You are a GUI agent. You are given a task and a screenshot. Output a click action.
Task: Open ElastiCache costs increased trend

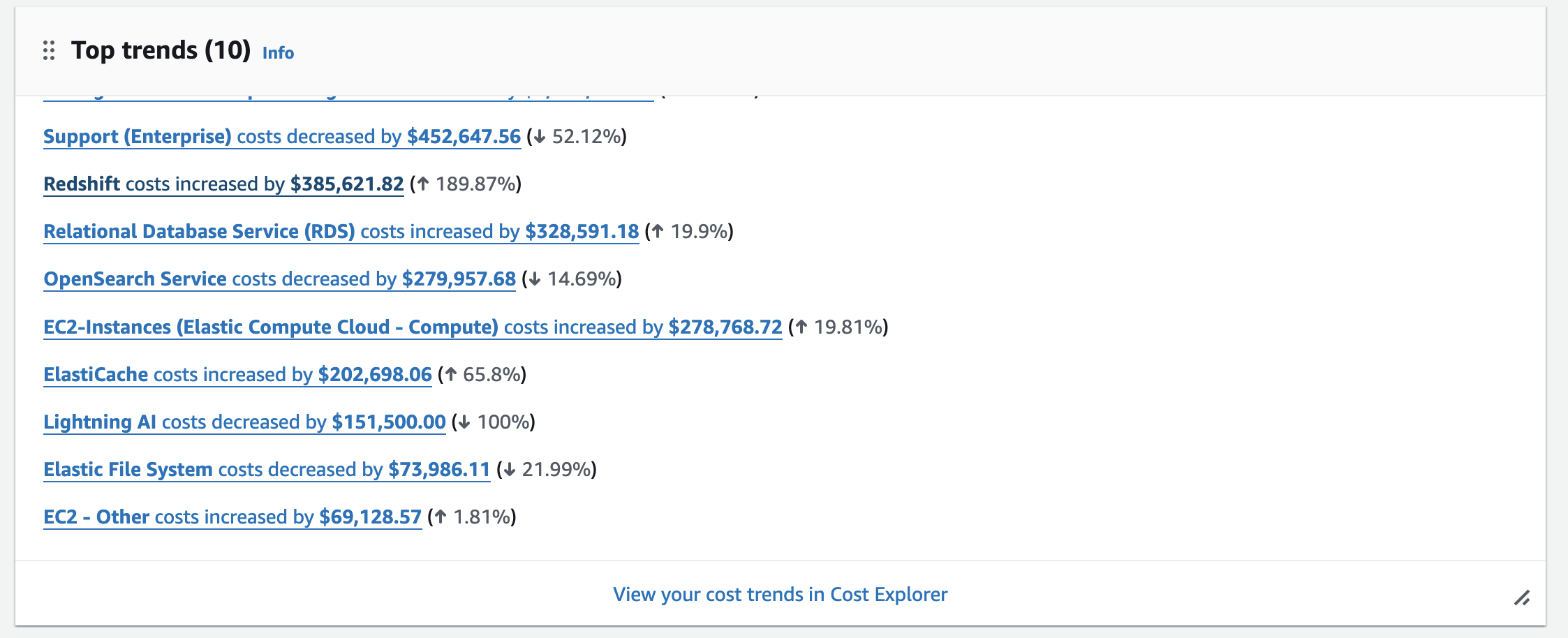(x=237, y=374)
